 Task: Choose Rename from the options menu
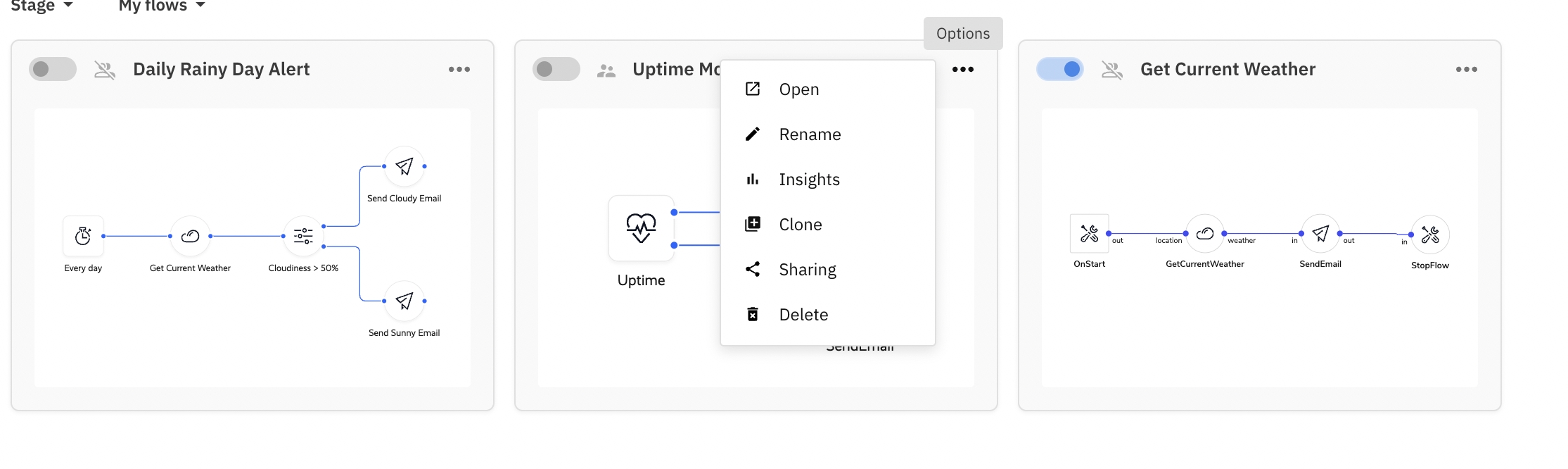click(810, 135)
